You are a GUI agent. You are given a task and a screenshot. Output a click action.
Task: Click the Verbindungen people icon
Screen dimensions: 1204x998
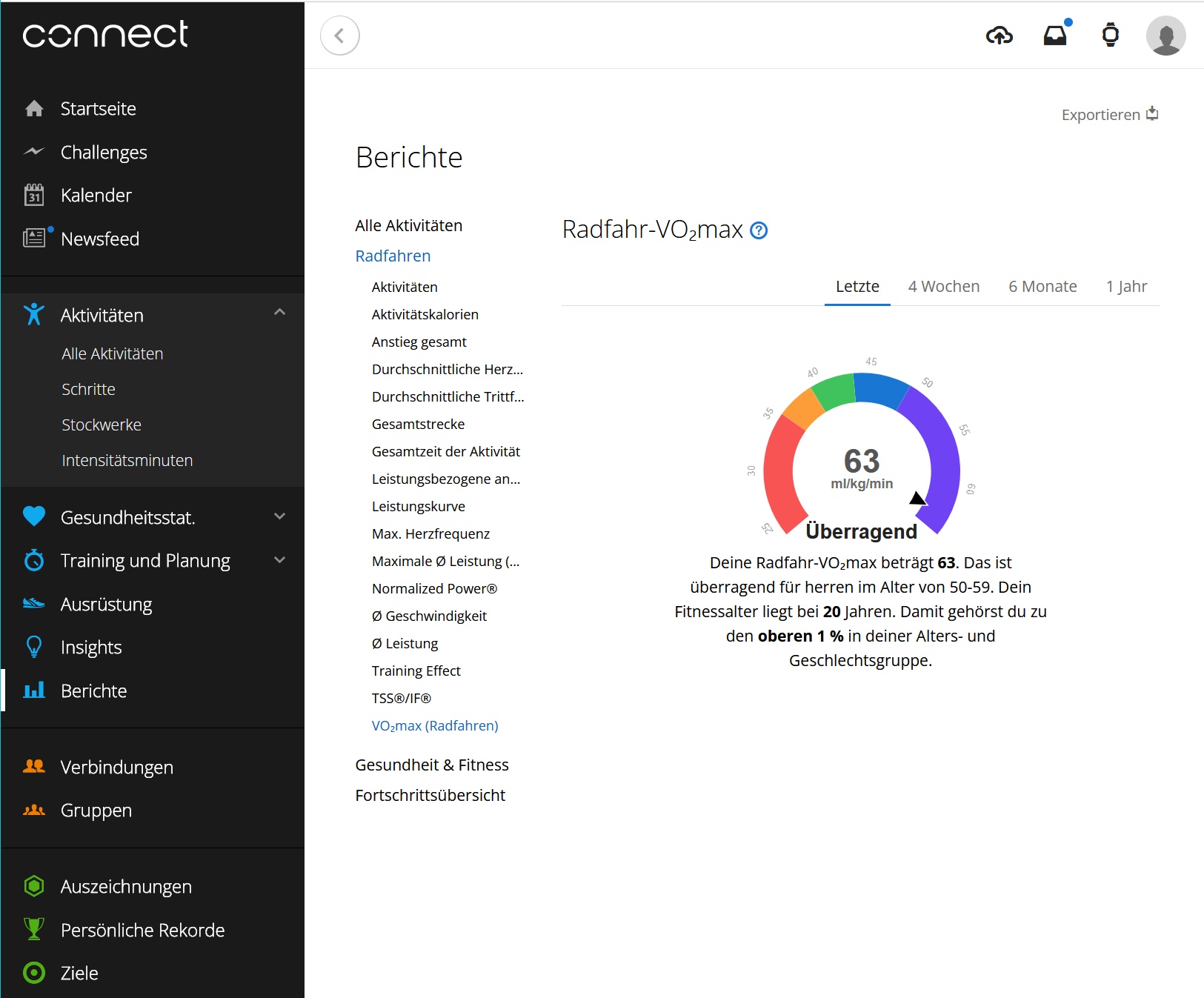point(34,767)
